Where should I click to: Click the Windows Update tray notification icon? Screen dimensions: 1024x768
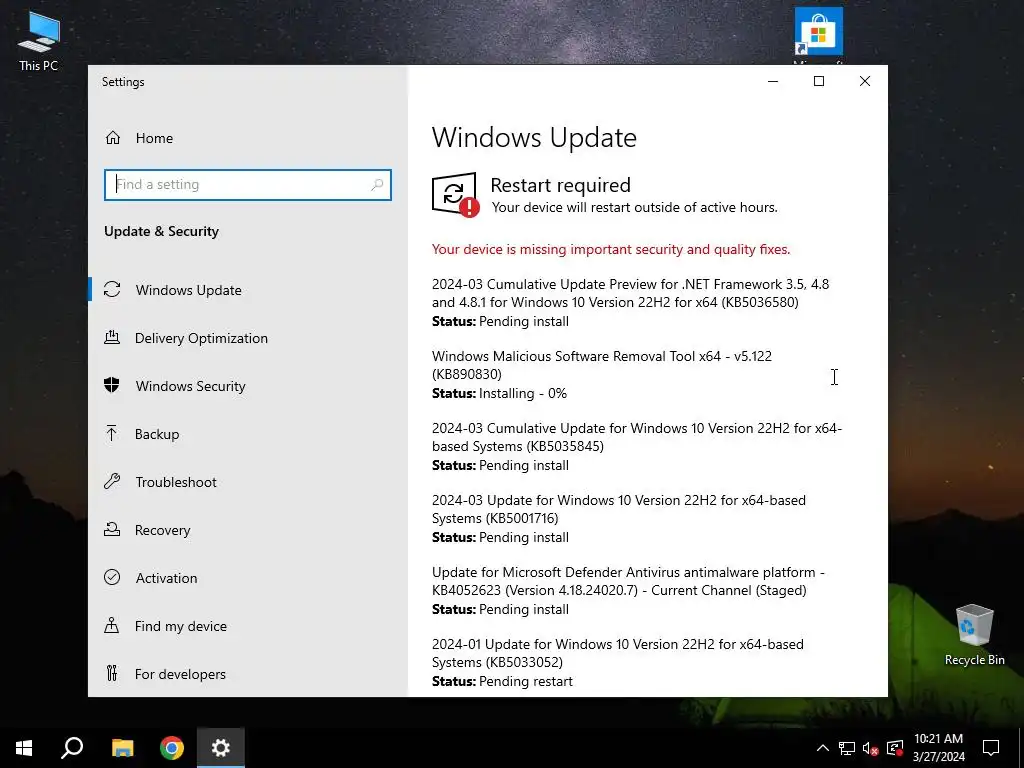click(x=895, y=748)
